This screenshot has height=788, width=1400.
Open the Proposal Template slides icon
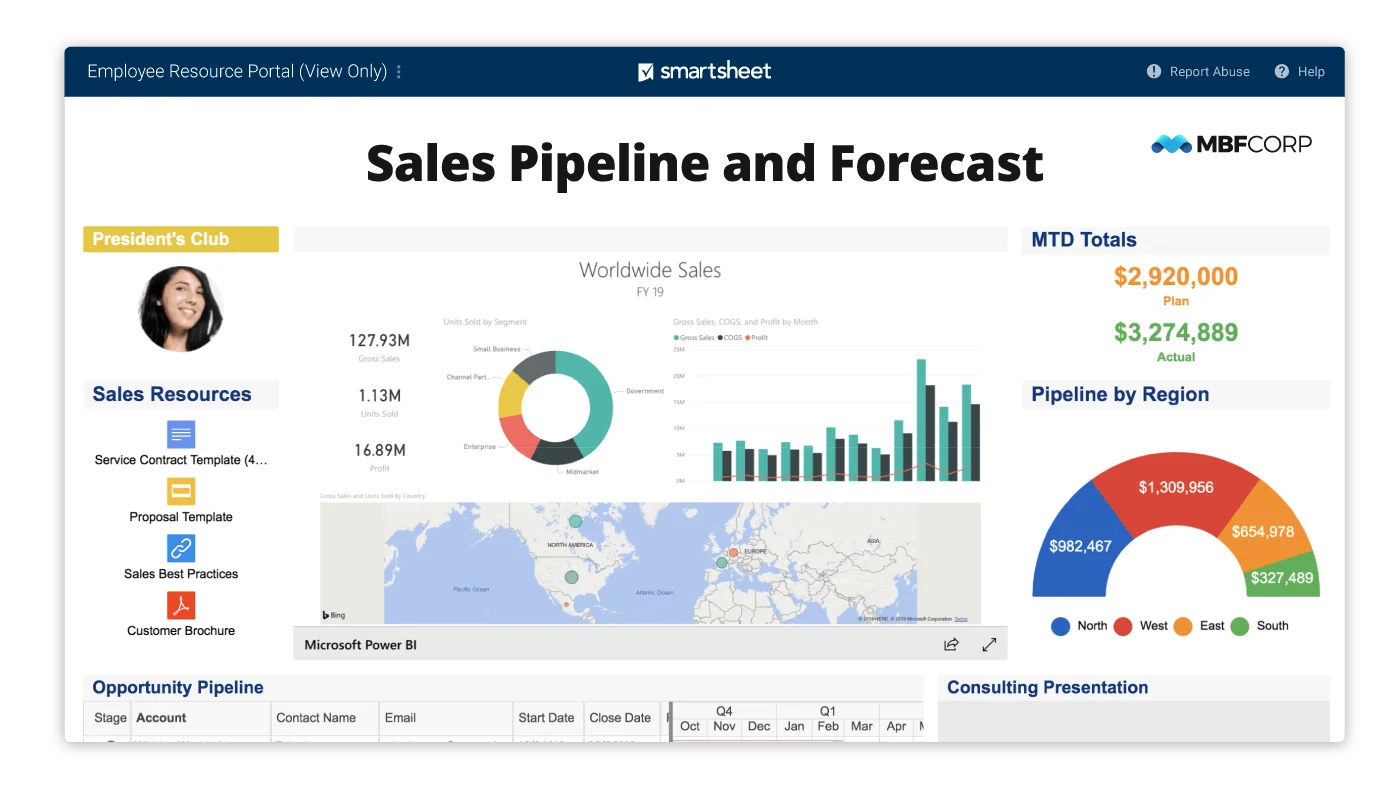(181, 491)
